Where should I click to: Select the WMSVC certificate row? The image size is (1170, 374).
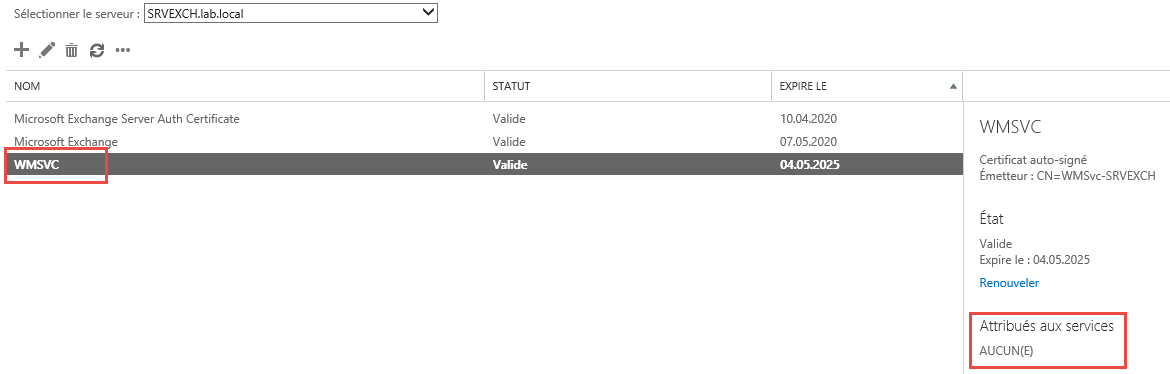point(484,165)
